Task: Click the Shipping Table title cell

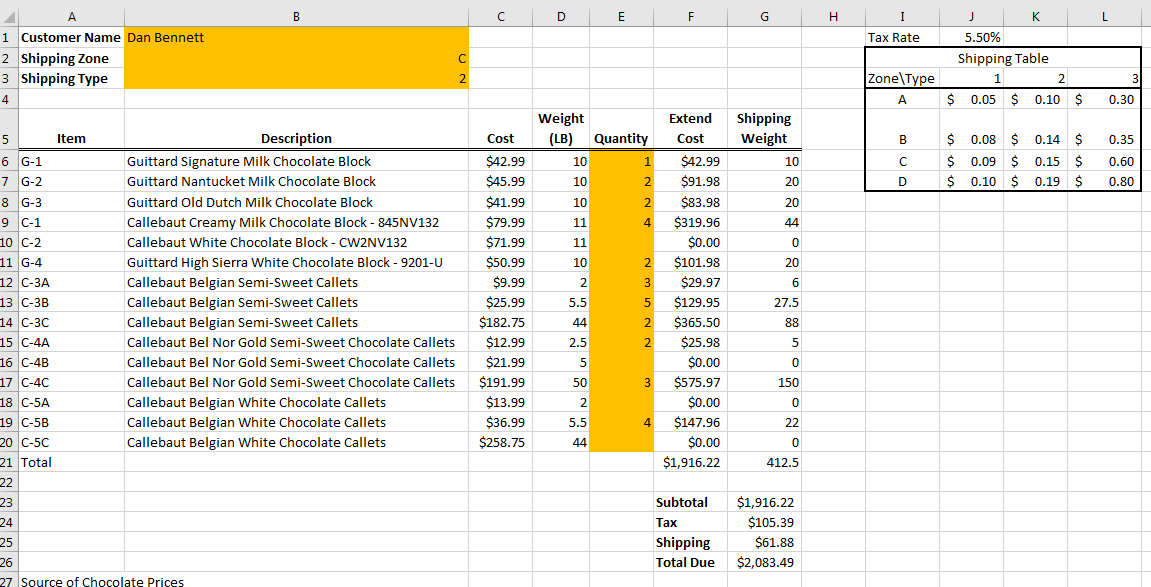Action: [1002, 58]
